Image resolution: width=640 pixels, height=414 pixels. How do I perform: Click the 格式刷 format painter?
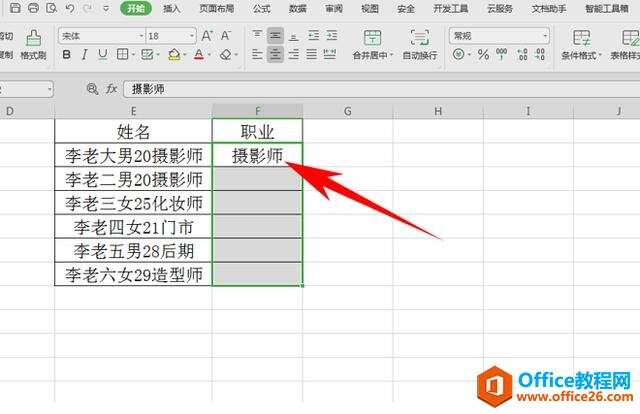point(33,45)
